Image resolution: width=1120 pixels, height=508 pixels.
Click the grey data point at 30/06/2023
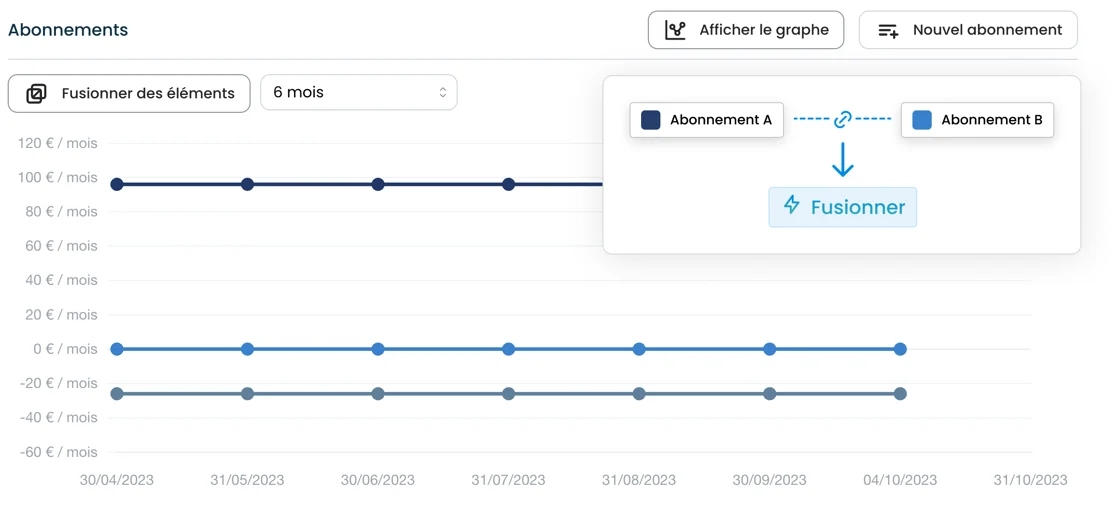click(x=378, y=394)
